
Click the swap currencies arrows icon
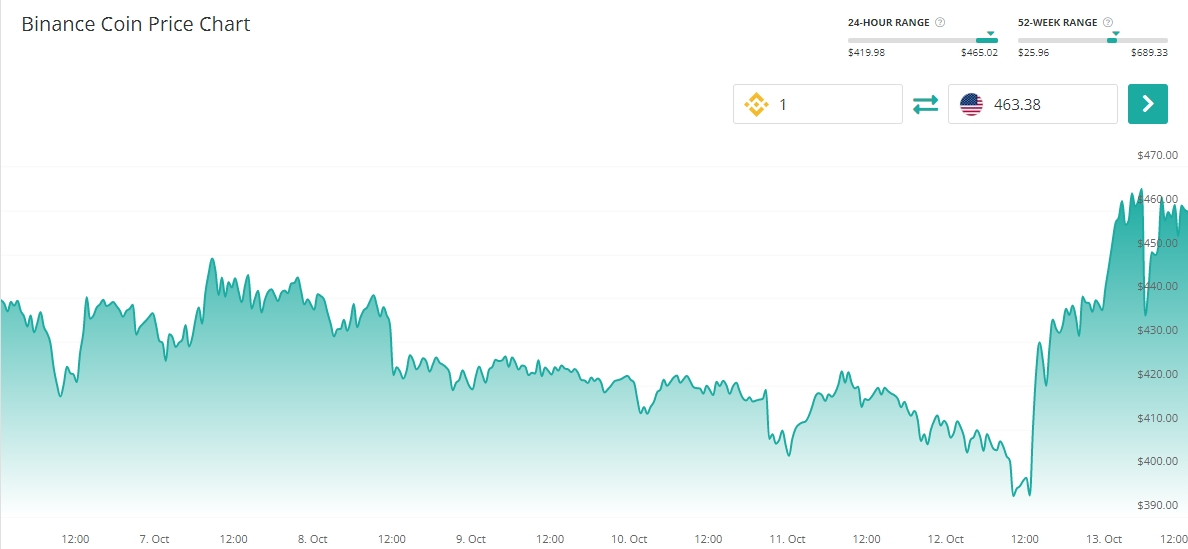(925, 104)
